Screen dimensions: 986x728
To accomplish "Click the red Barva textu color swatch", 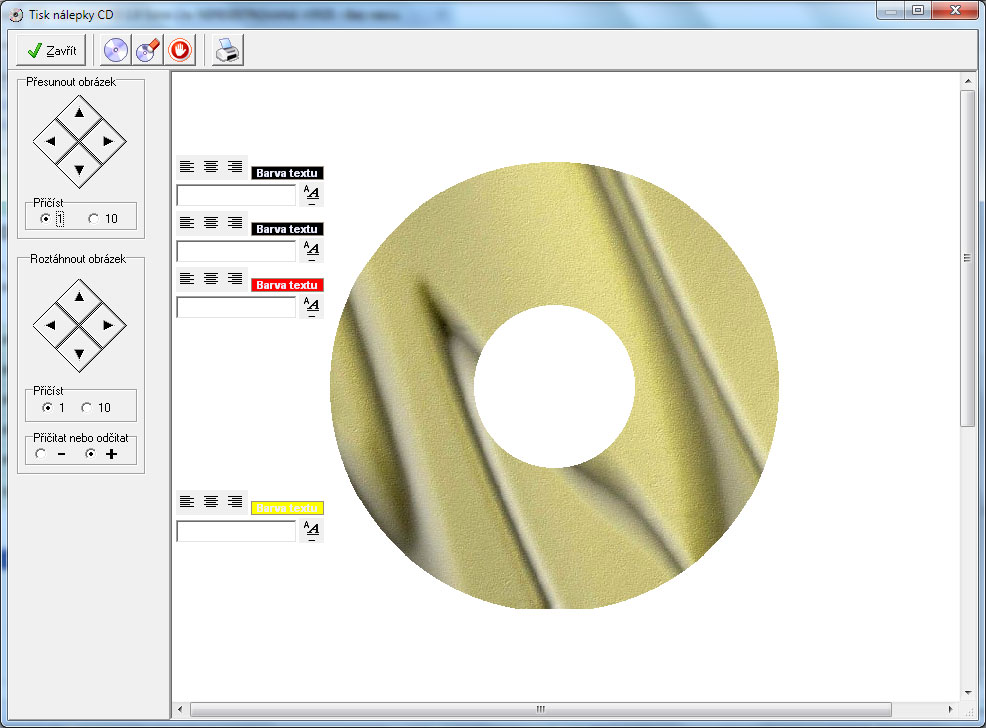I will (287, 285).
